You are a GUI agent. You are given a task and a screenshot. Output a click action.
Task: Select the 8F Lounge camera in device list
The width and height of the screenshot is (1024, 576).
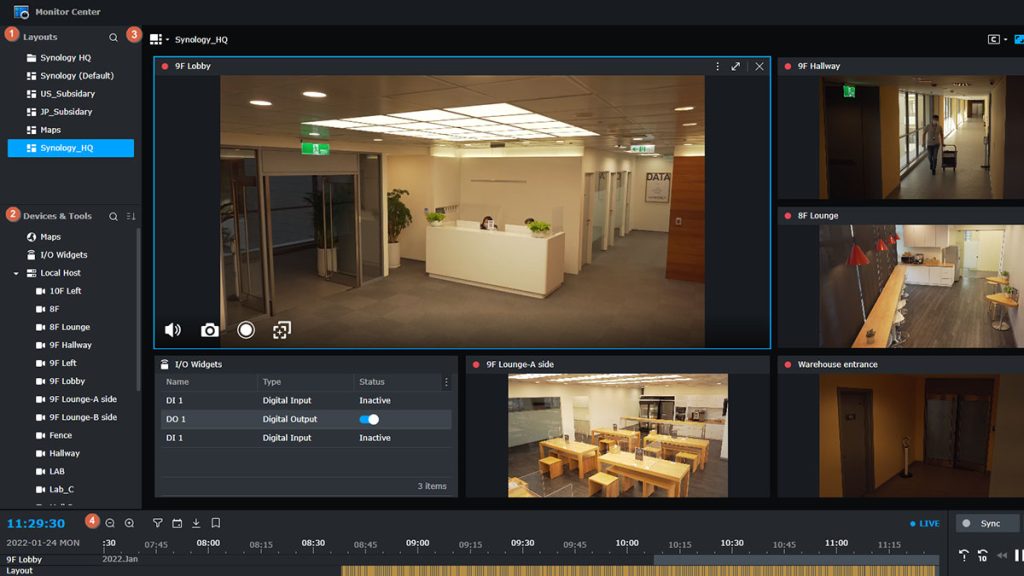(x=69, y=327)
